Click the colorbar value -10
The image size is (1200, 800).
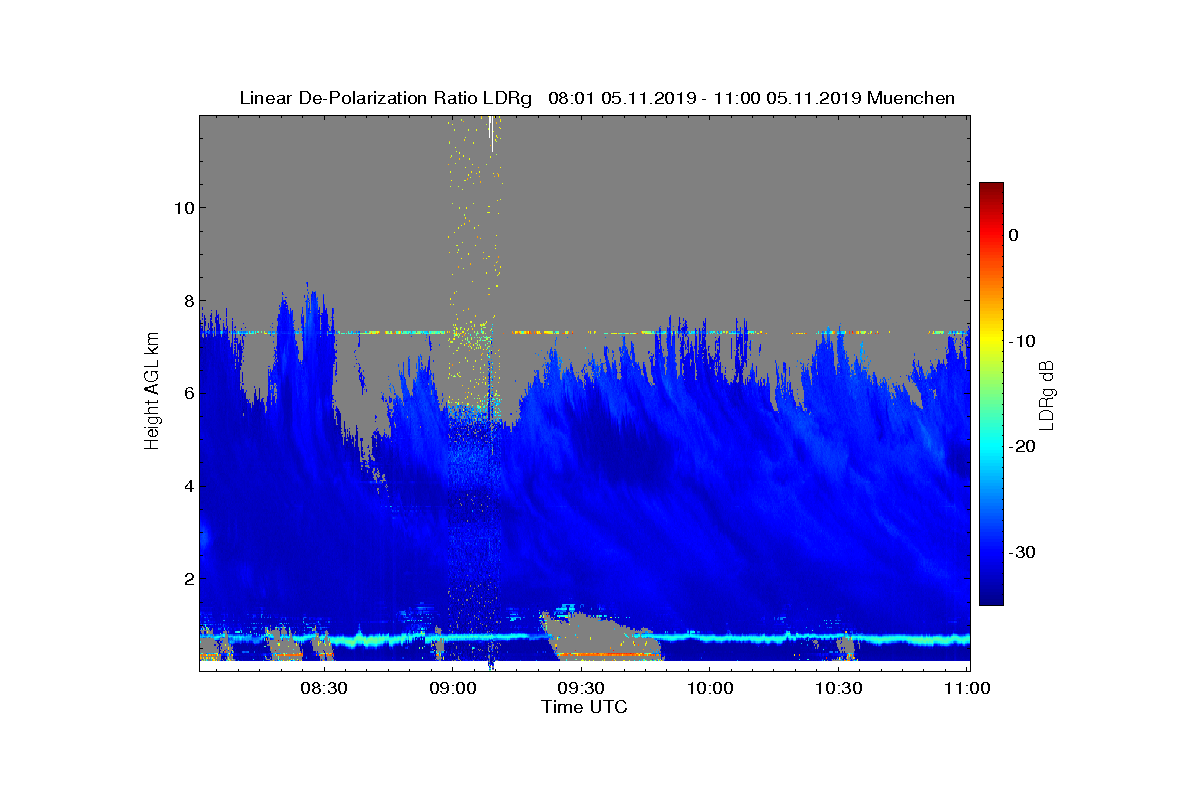tap(1020, 341)
